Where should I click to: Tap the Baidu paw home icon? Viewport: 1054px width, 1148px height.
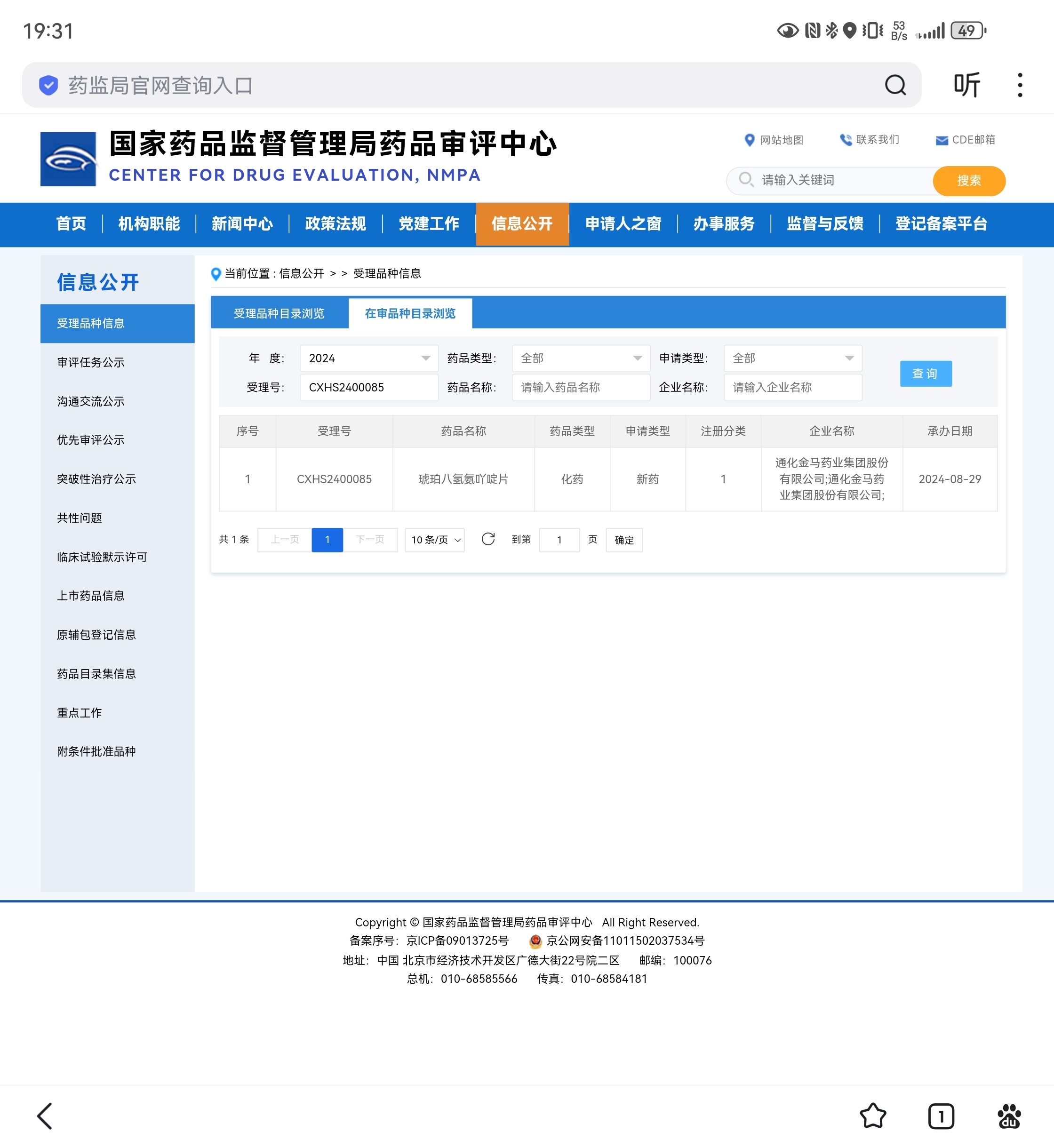coord(1009,1116)
